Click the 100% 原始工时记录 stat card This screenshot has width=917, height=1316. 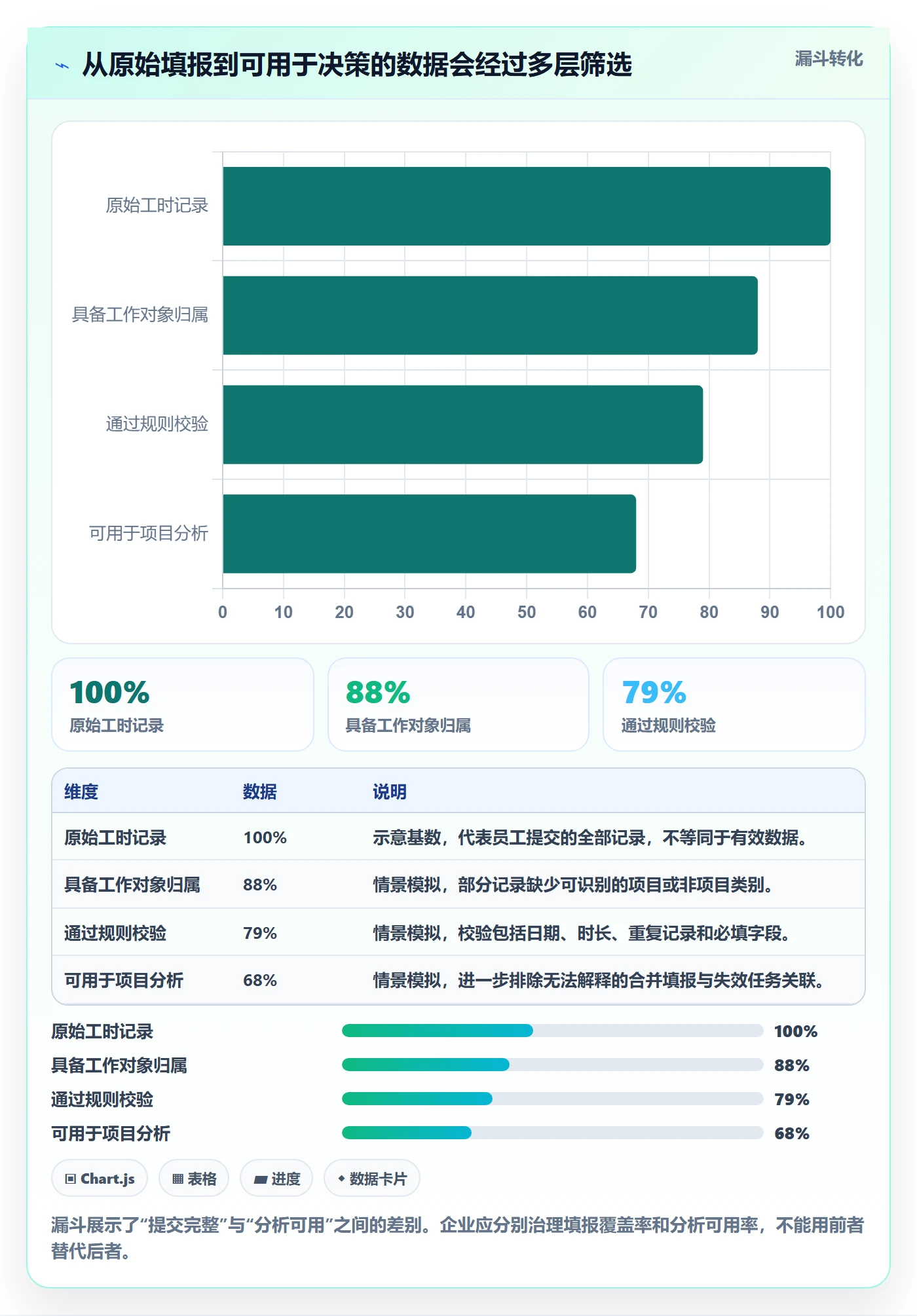click(183, 704)
